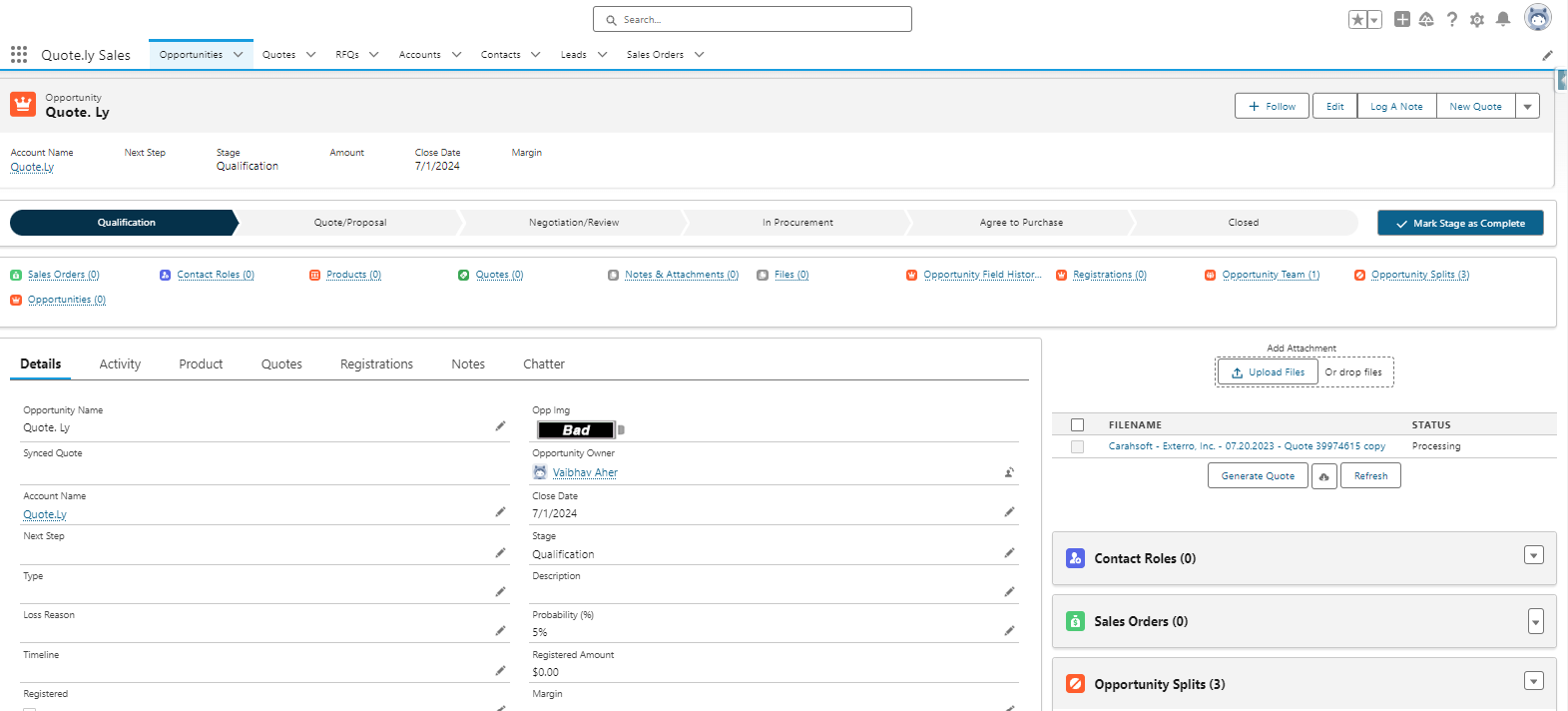Image resolution: width=1568 pixels, height=711 pixels.
Task: Click the Follow button
Action: pyautogui.click(x=1272, y=106)
